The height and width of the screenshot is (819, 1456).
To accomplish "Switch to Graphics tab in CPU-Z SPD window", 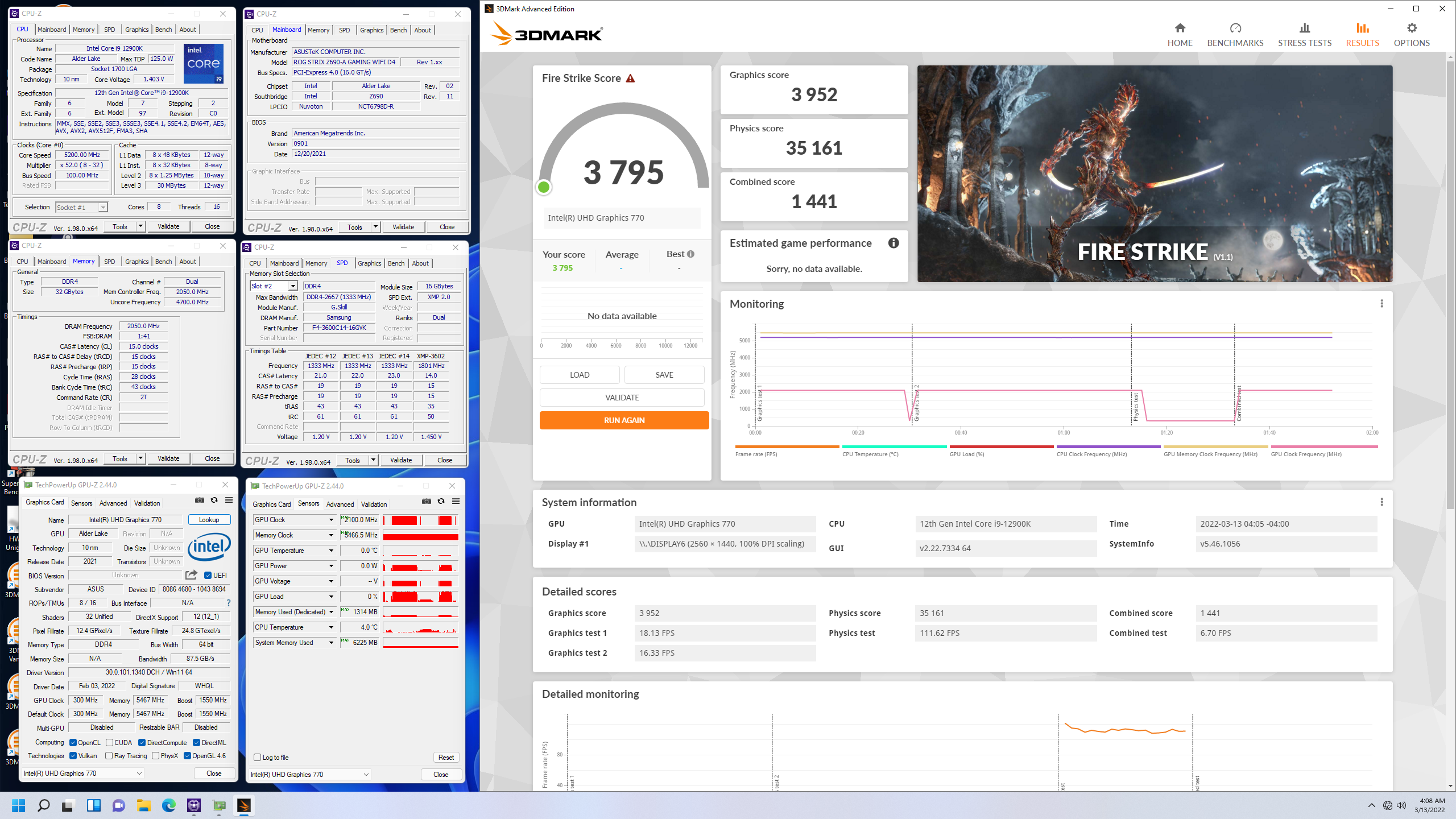I will pyautogui.click(x=370, y=263).
